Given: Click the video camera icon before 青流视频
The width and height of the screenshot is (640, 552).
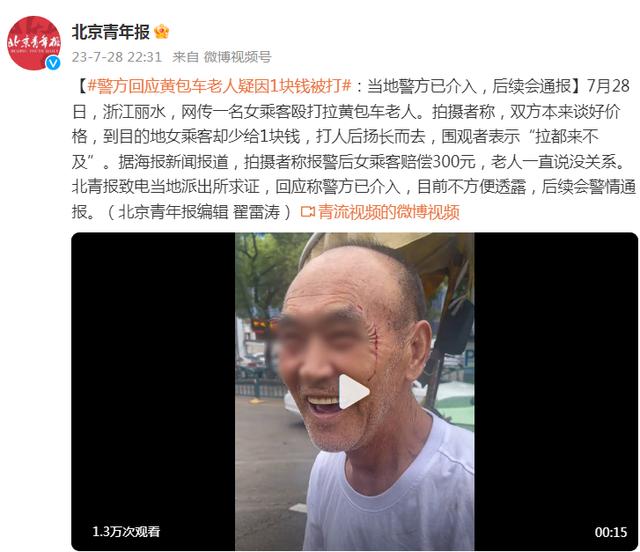Looking at the screenshot, I should point(308,211).
